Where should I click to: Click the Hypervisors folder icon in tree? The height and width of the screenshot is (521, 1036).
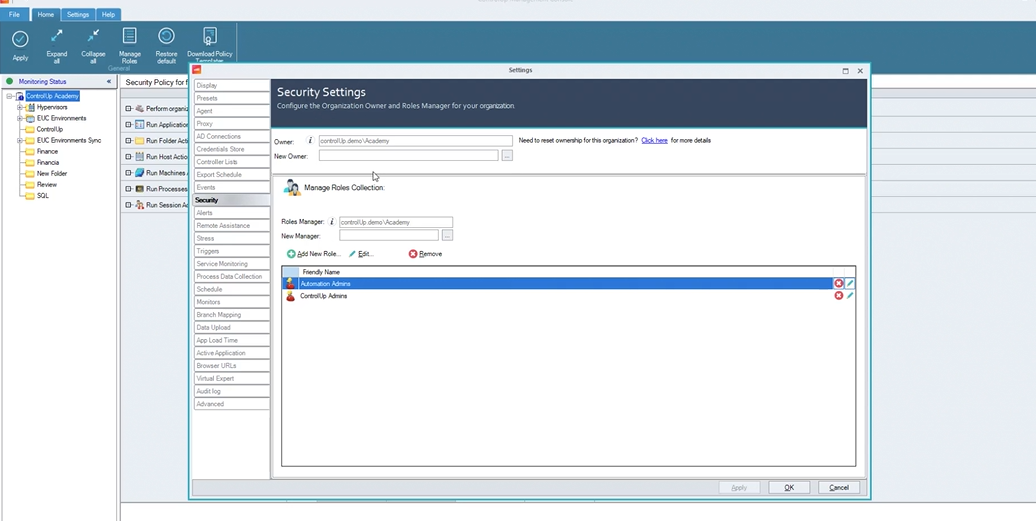click(x=30, y=107)
